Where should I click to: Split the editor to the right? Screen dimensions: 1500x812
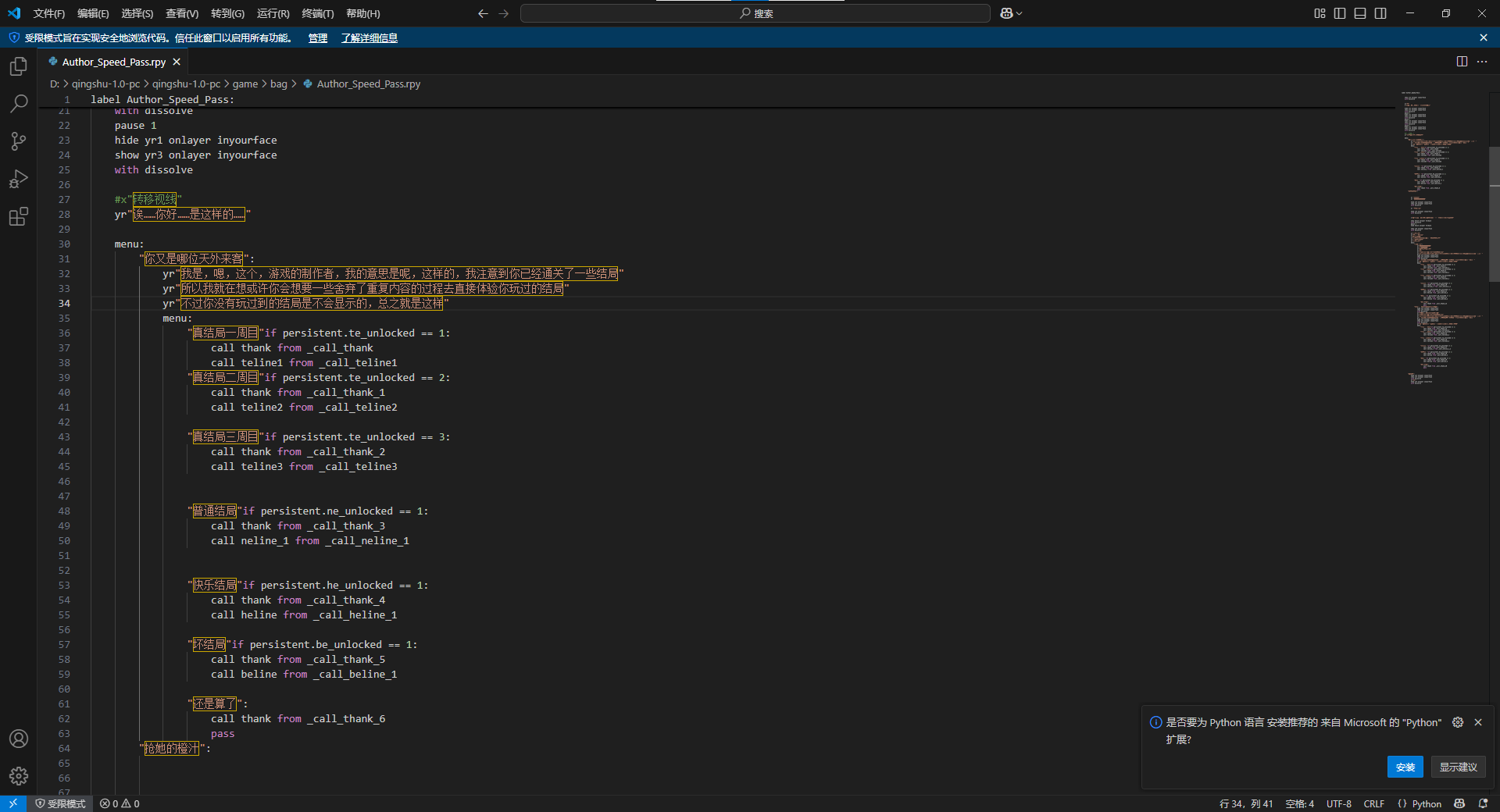(x=1462, y=62)
